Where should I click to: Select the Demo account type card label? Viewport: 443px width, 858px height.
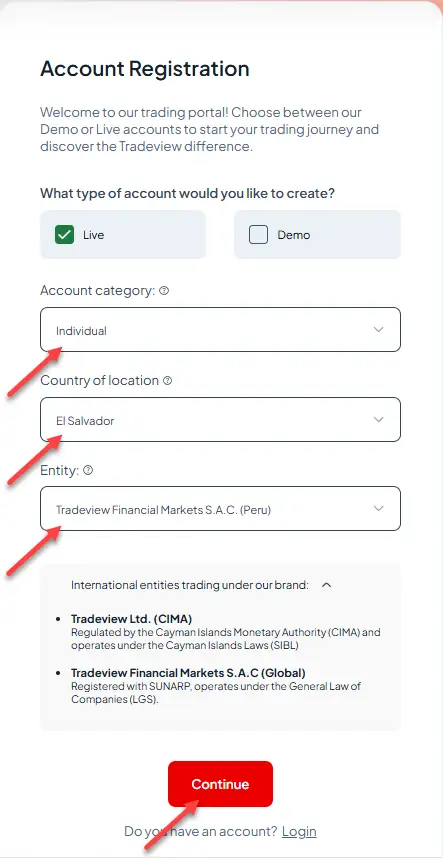coord(294,235)
